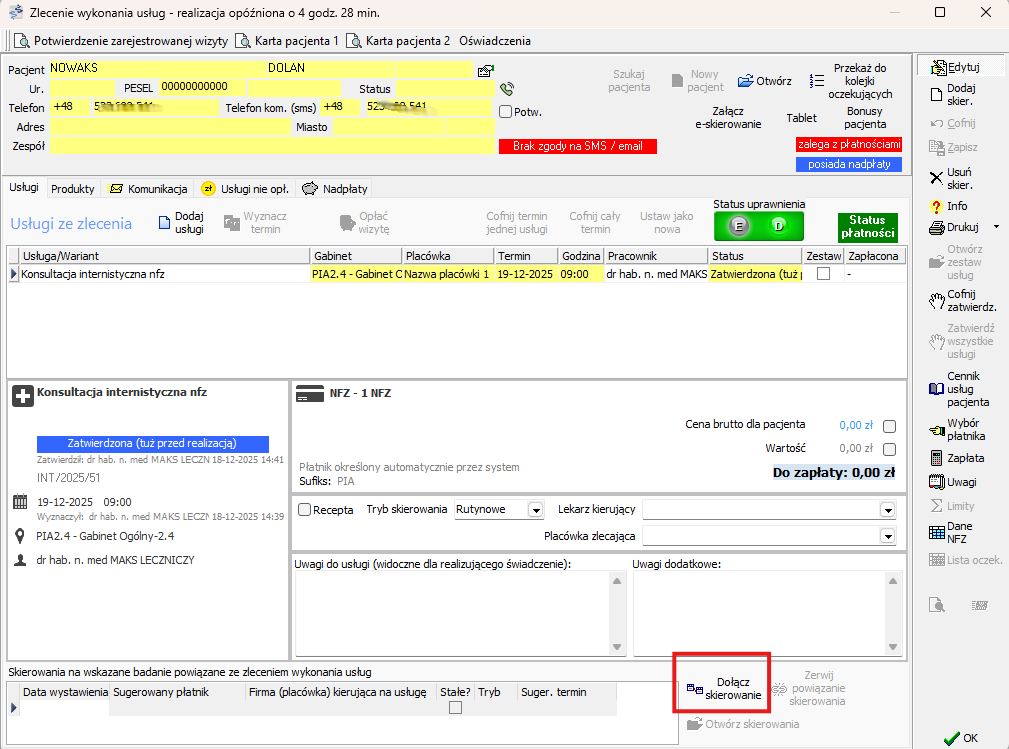
Task: Tick the Cena brutto dla pacjenta checkbox
Action: (889, 425)
